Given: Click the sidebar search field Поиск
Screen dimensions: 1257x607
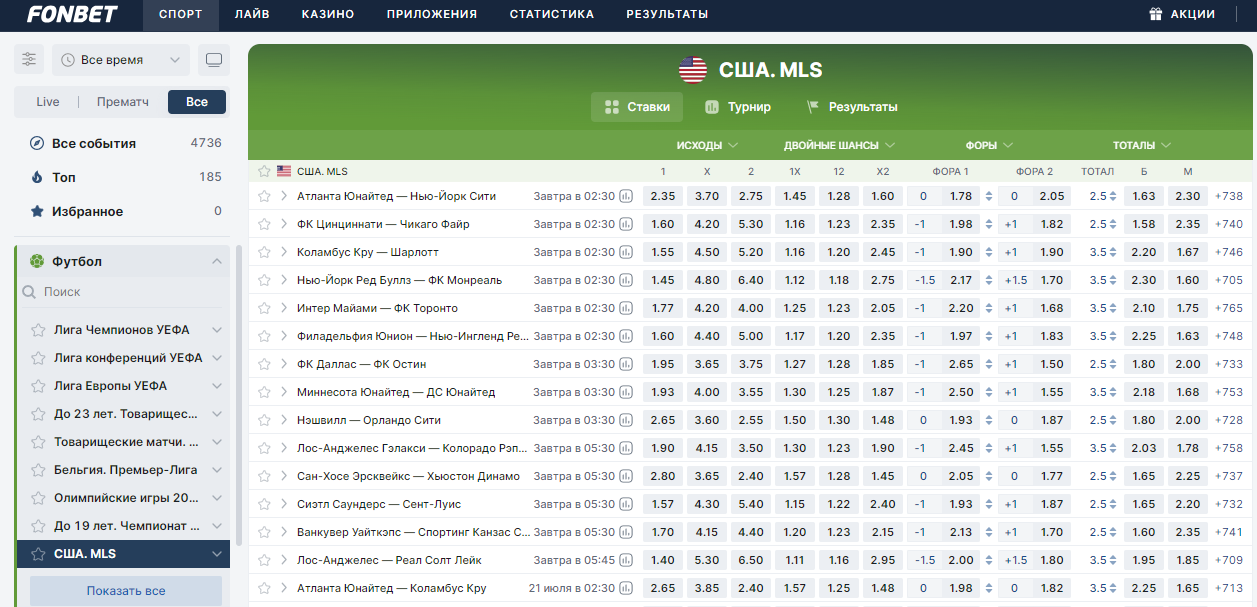Looking at the screenshot, I should pos(125,292).
